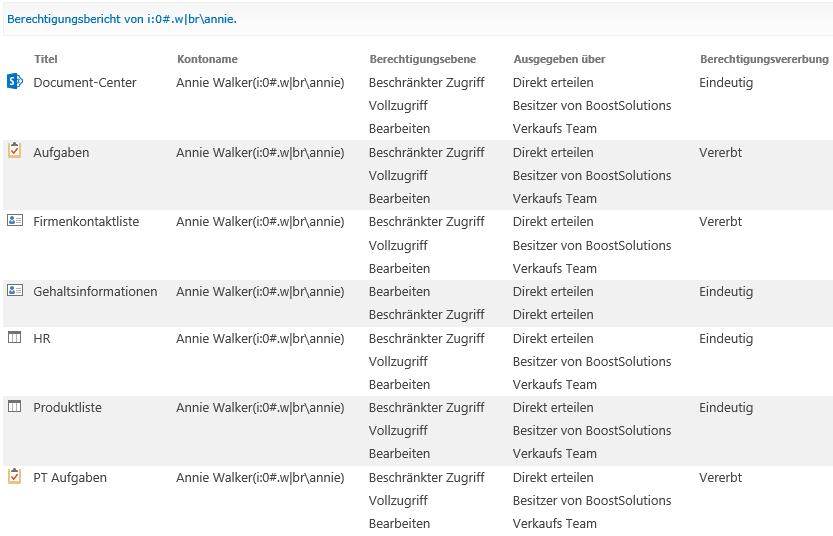
Task: Click Annie Walker account in PT Aufgaben row
Action: coord(260,478)
